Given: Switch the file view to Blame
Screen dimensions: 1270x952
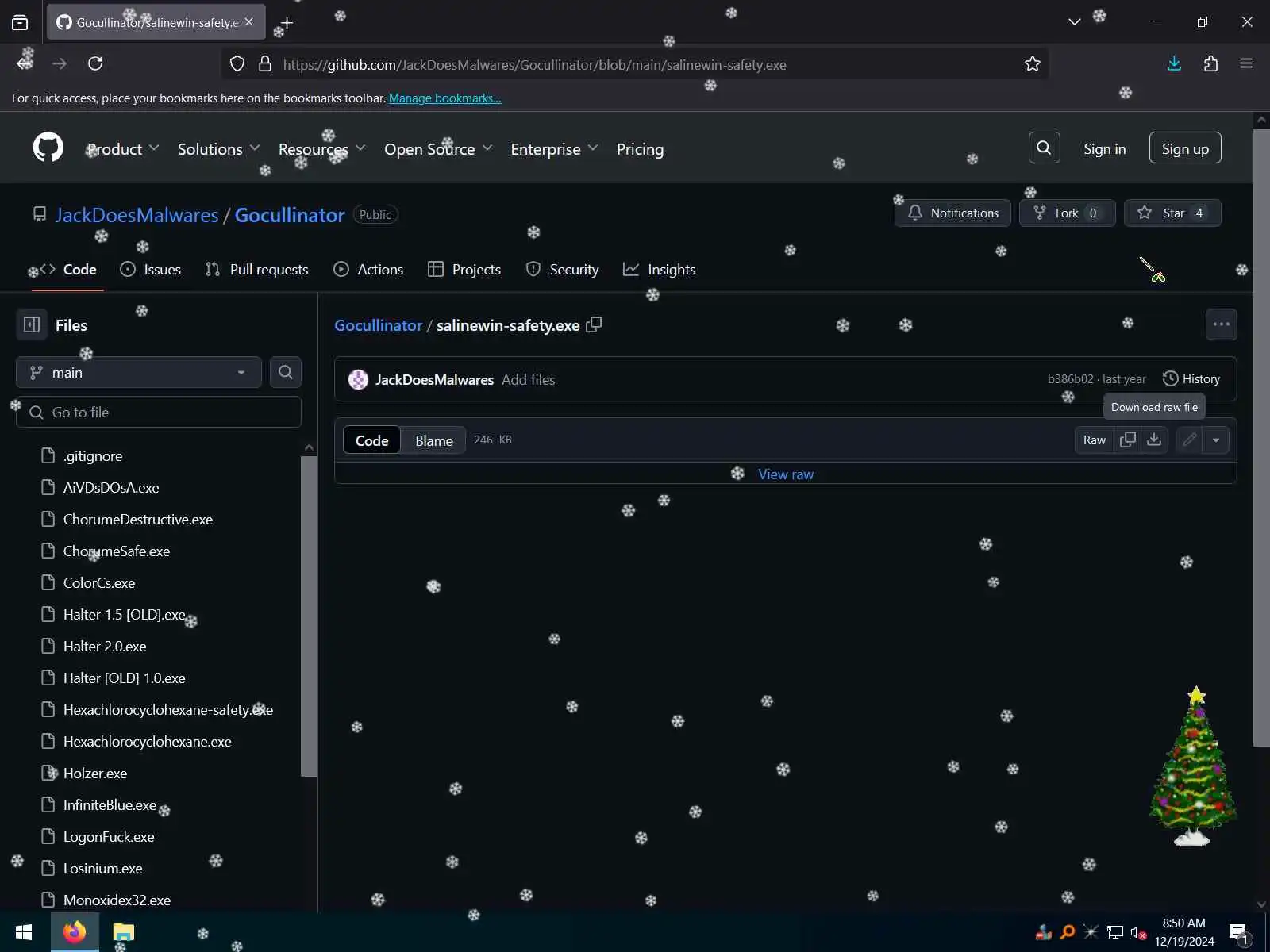Looking at the screenshot, I should (434, 440).
